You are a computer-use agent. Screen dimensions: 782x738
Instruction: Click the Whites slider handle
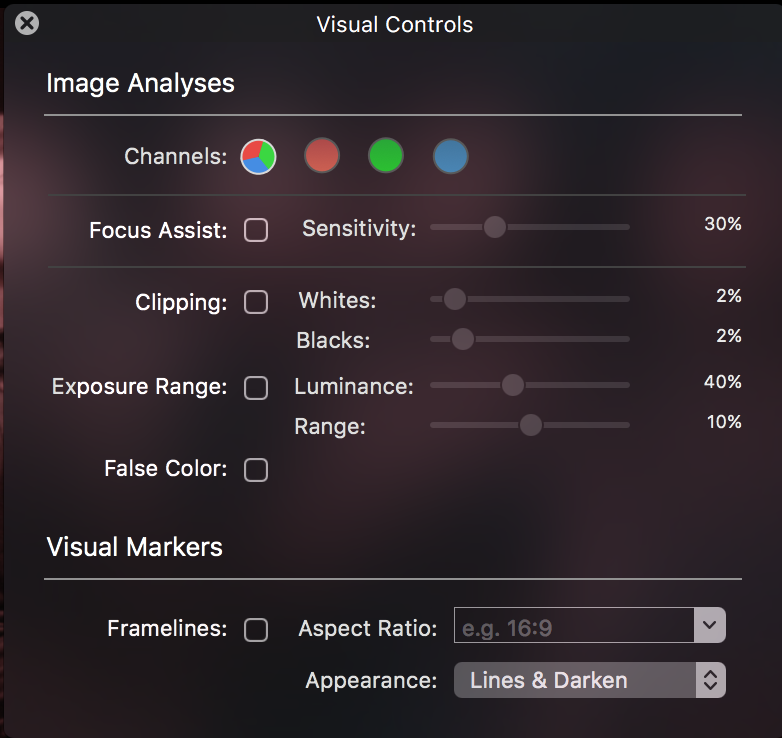tap(454, 299)
